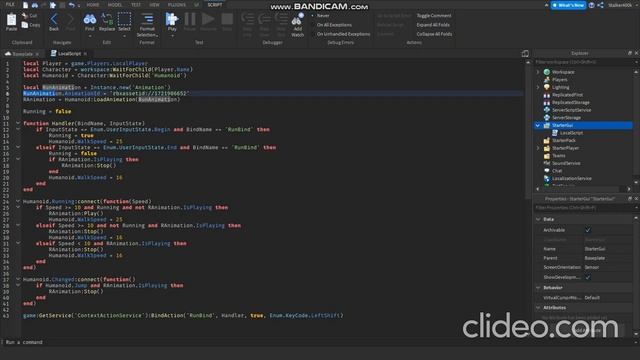The image size is (640, 360).
Task: Select the Chat speech-bubble icon in Explorer
Action: (547, 171)
